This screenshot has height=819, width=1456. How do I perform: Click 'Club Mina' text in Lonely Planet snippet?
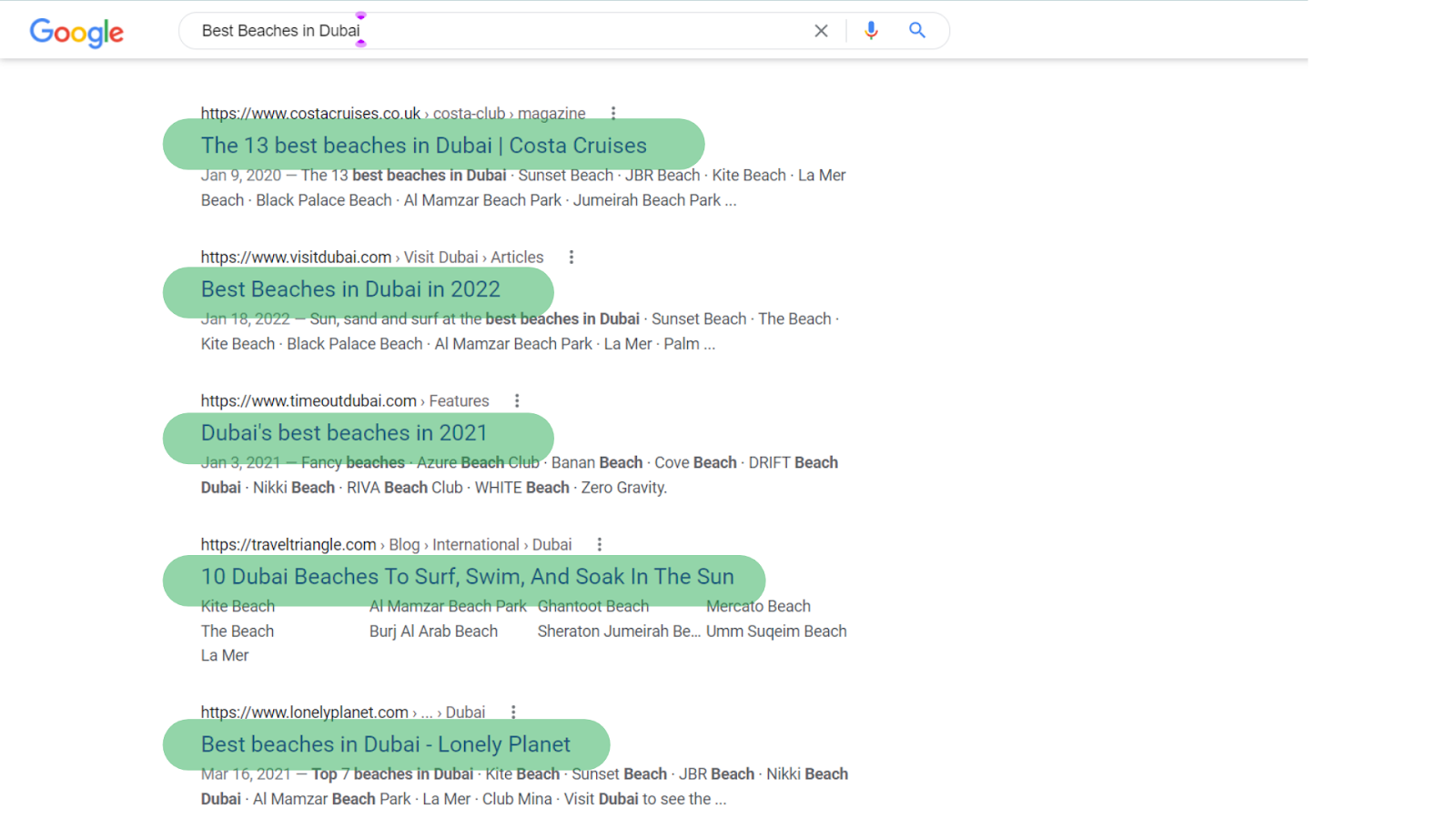tap(517, 799)
